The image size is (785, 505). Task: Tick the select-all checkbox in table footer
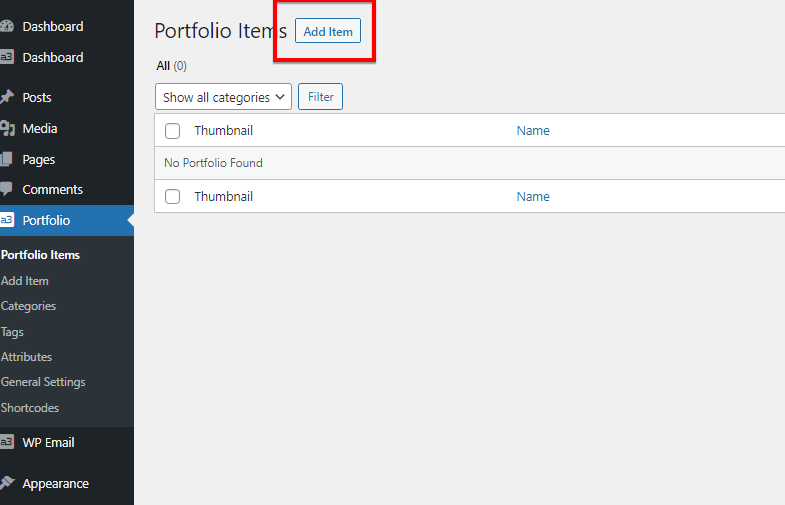pyautogui.click(x=172, y=197)
